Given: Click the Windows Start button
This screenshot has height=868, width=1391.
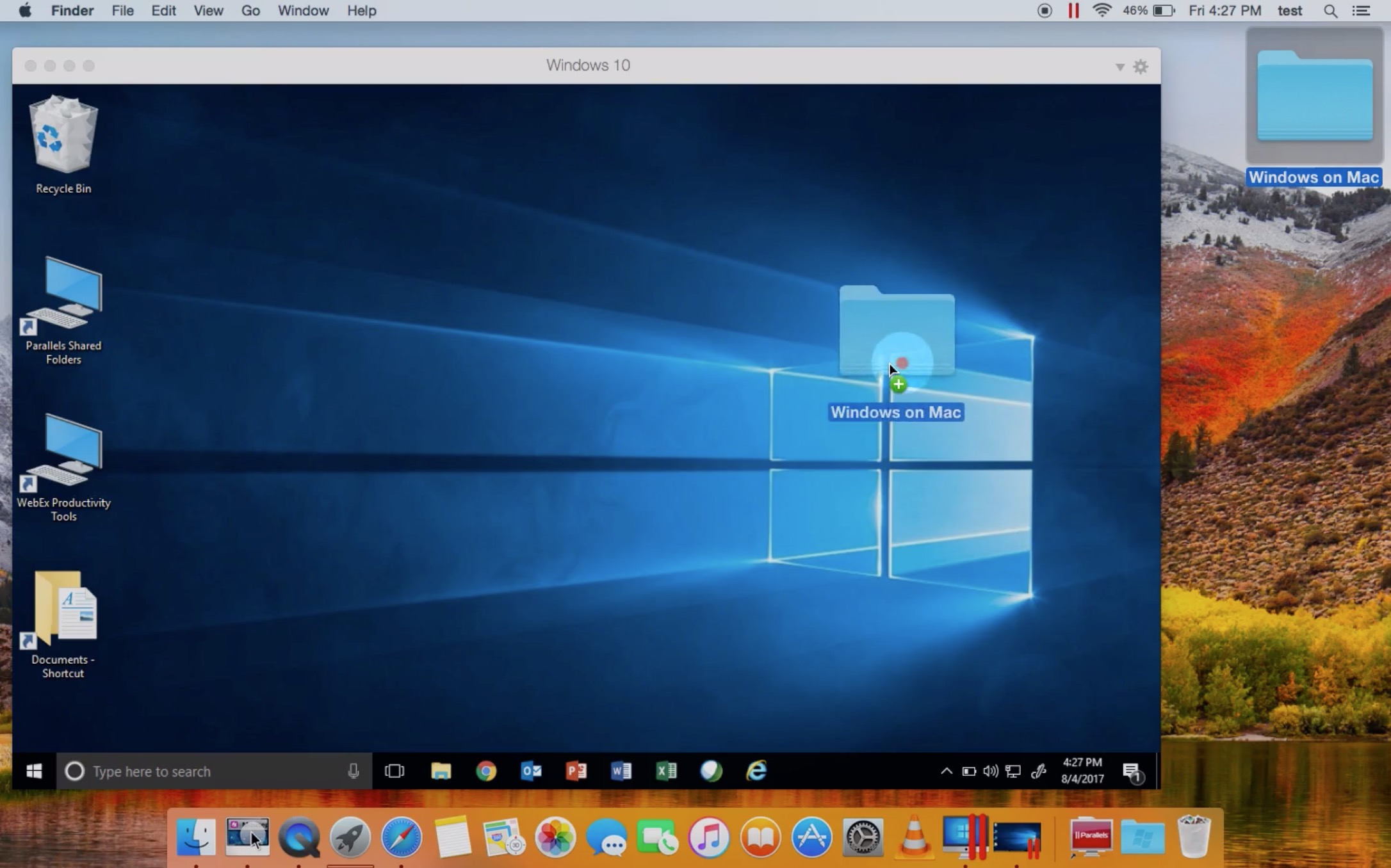Looking at the screenshot, I should [34, 771].
